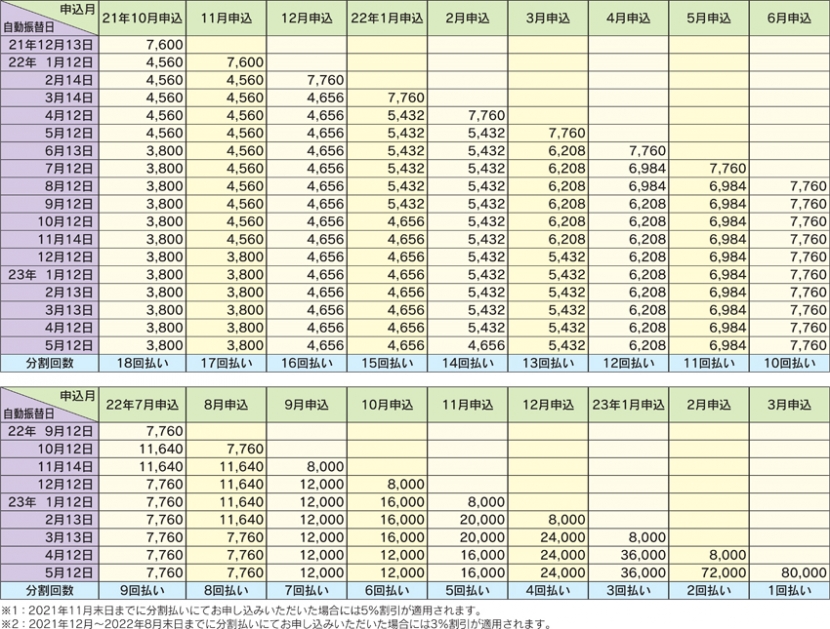
Task: Select the ※2 footnote about 3% discount
Action: pyautogui.click(x=276, y=623)
